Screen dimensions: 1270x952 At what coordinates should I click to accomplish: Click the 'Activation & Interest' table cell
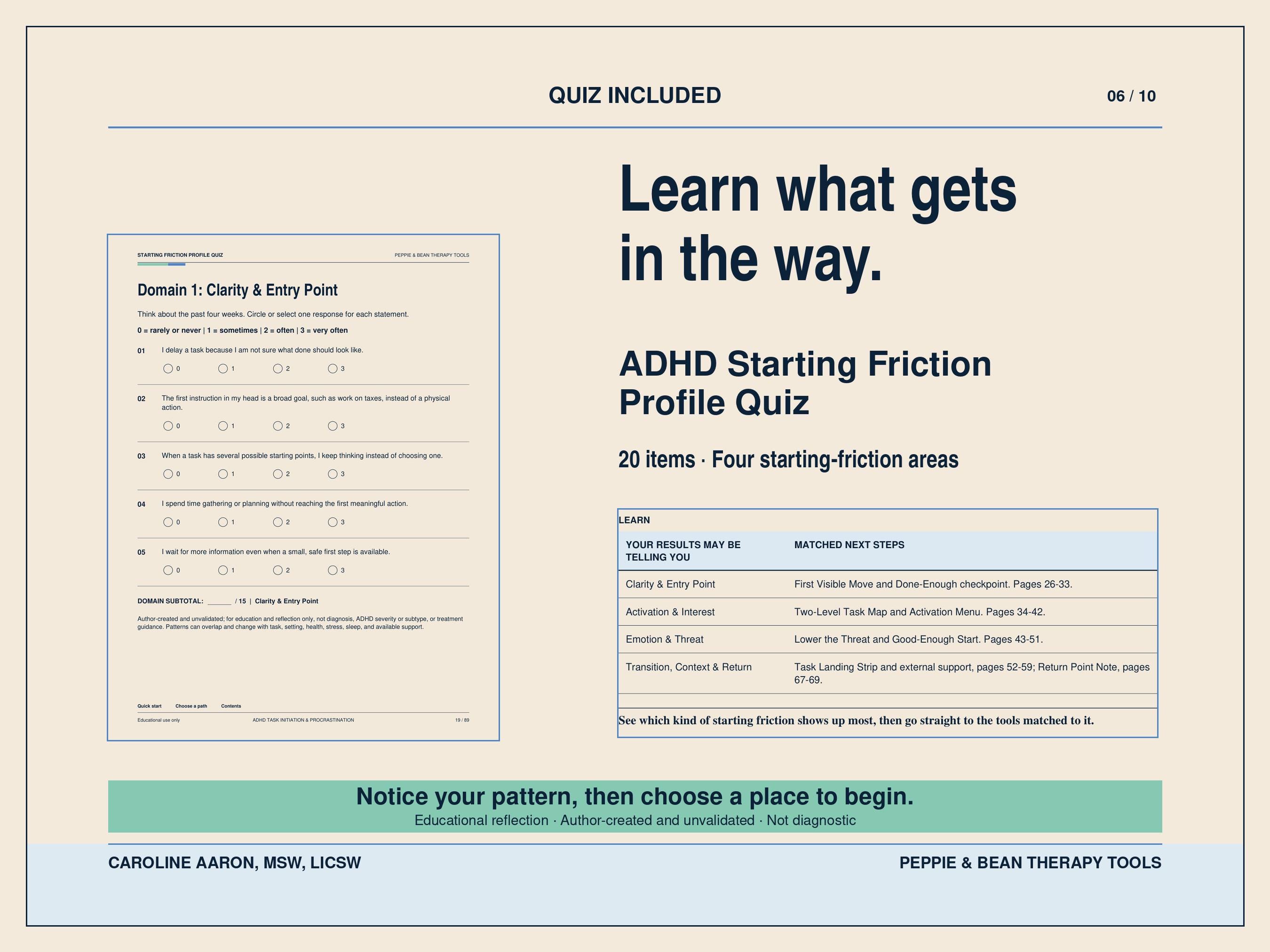(x=670, y=612)
